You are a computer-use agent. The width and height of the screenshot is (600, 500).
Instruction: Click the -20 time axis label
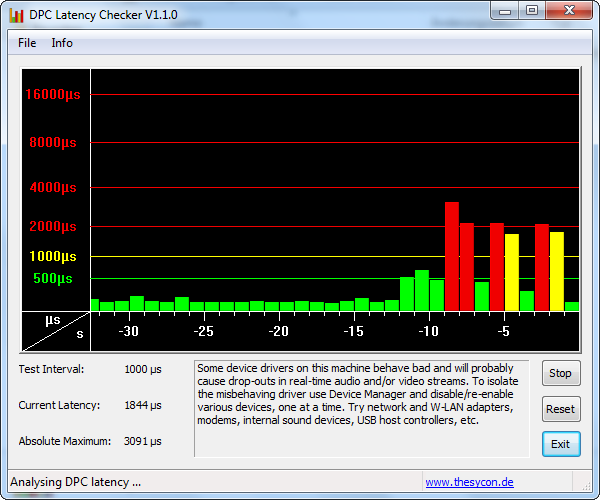pos(279,331)
